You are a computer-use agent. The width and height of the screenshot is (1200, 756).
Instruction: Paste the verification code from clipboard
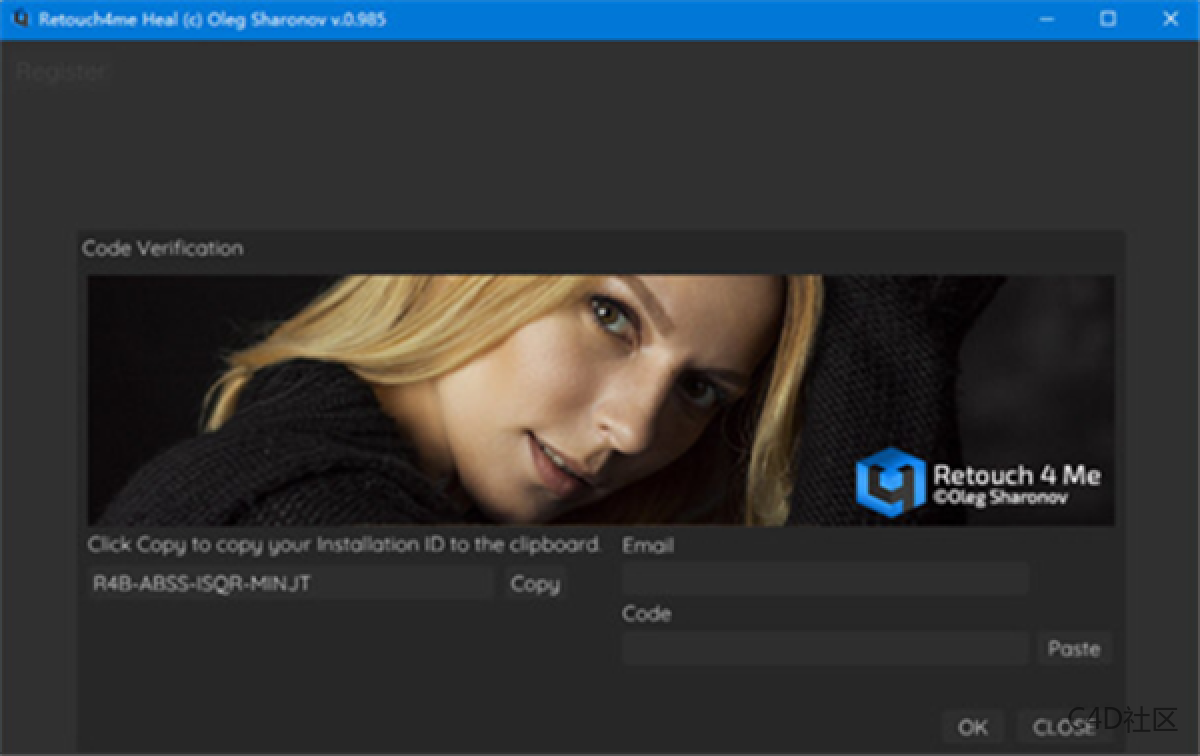[x=1074, y=648]
